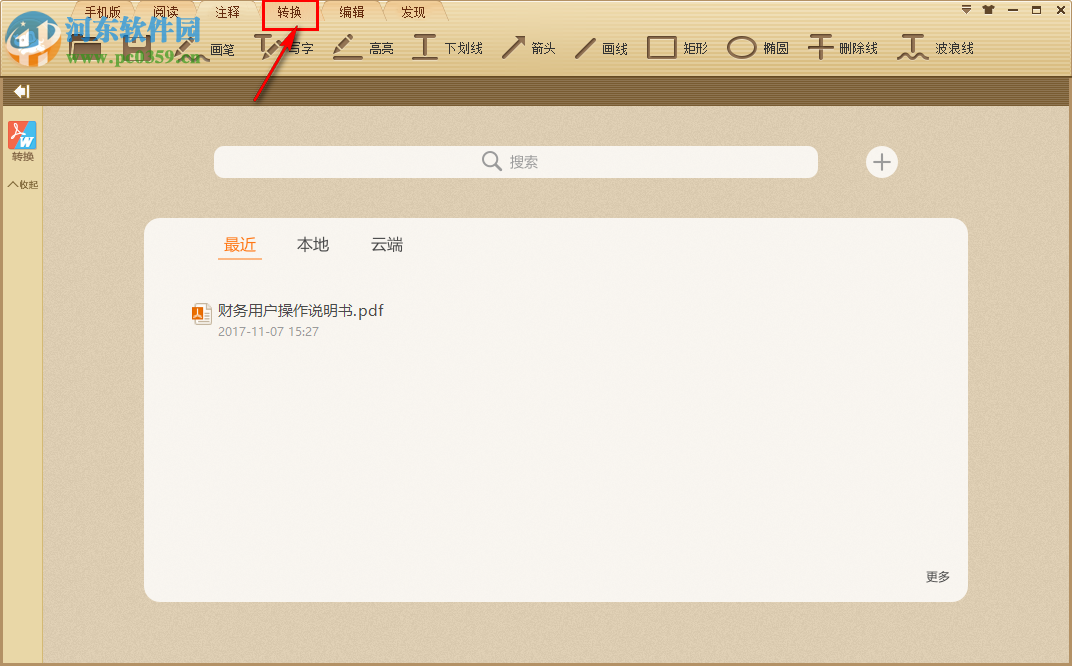Open the PDF-to-Word 转换 converter
This screenshot has width=1072, height=666.
tap(22, 140)
